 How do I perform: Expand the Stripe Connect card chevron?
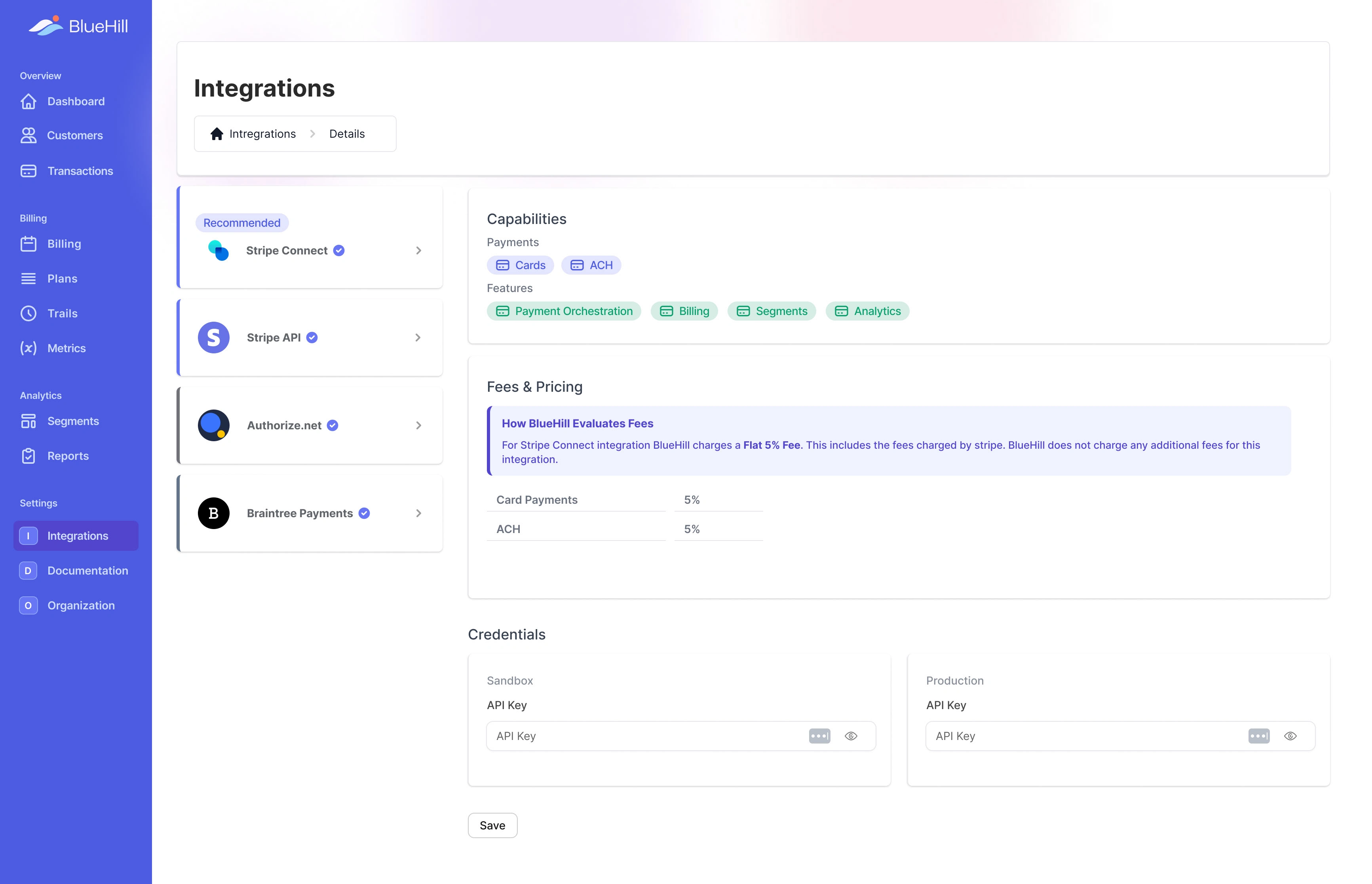[x=418, y=250]
